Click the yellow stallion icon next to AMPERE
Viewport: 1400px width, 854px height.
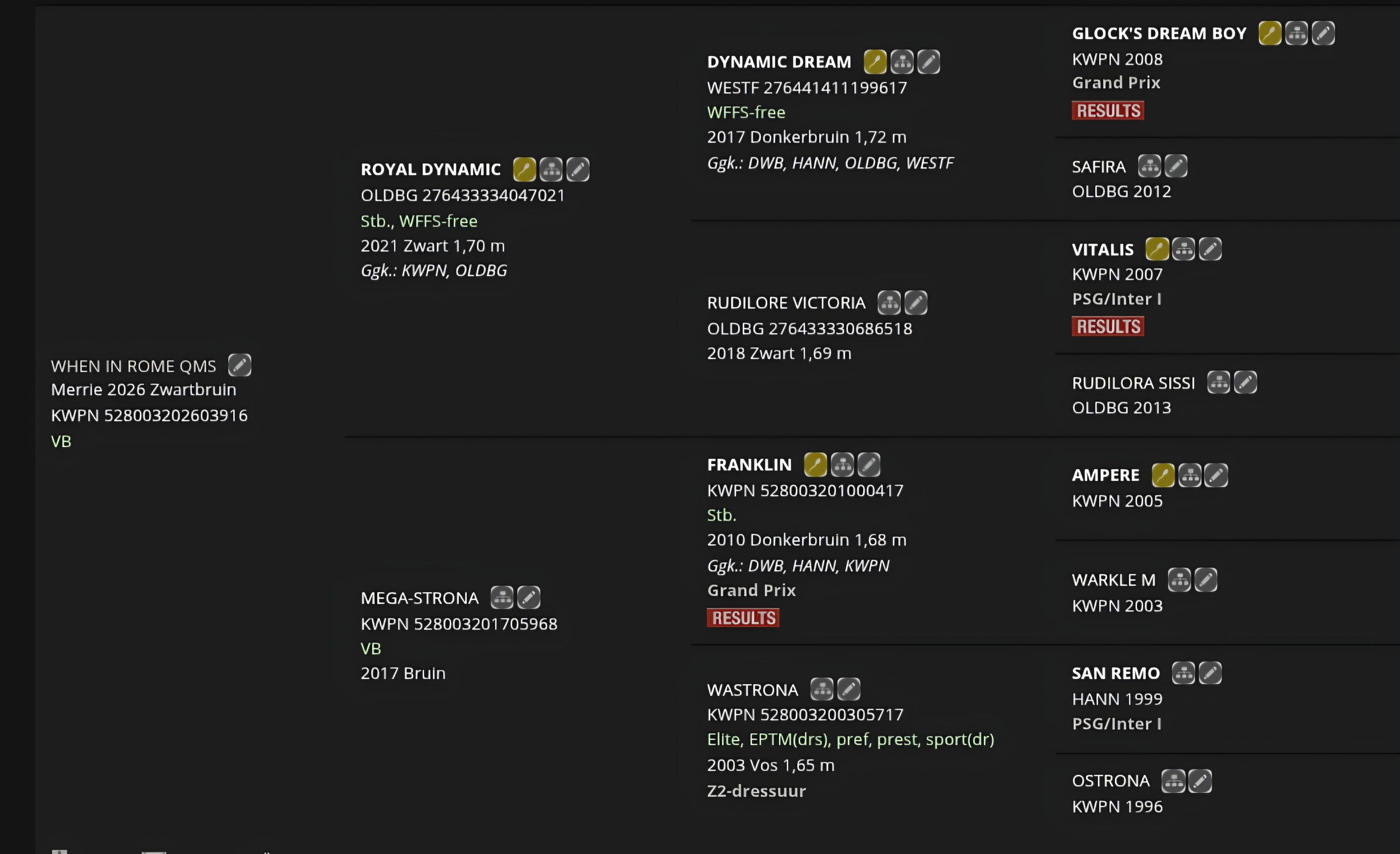coord(1162,475)
